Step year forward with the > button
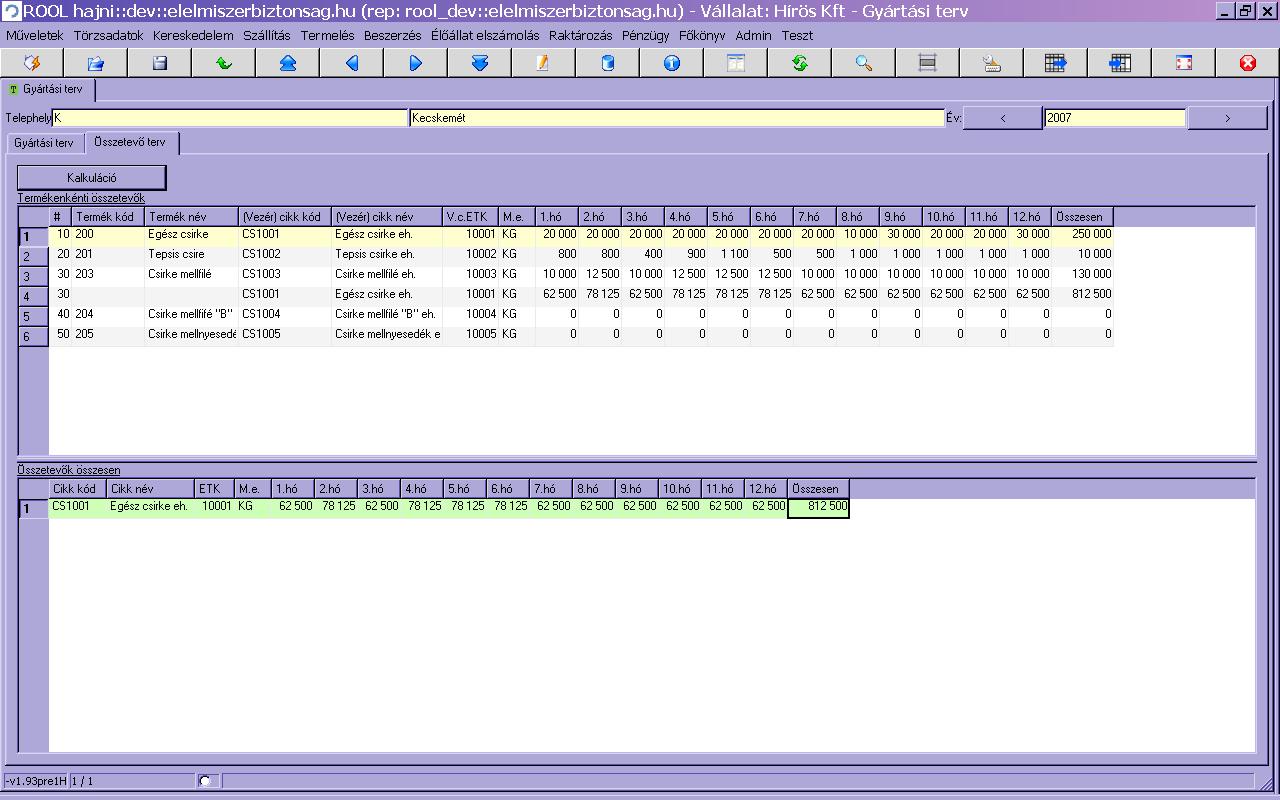Viewport: 1280px width, 800px height. point(1227,118)
